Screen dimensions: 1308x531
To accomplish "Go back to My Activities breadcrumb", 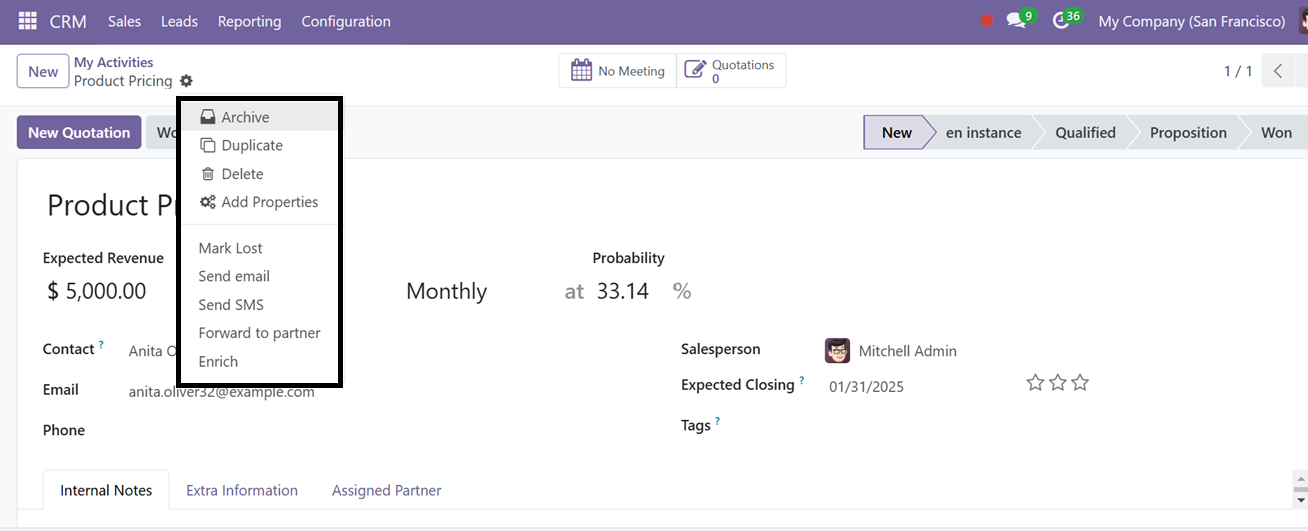I will pos(114,62).
